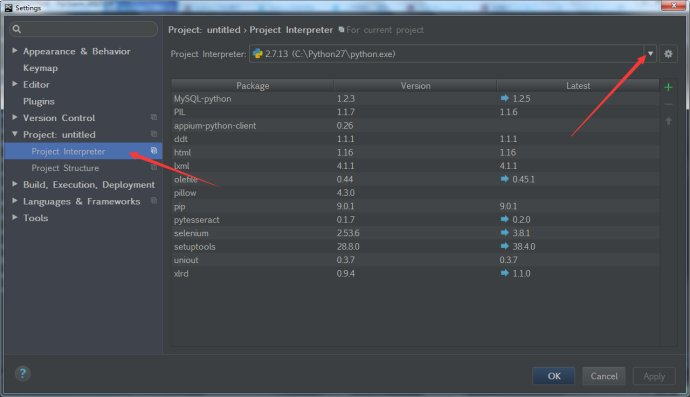Click the search magnifier icon
This screenshot has width=690, height=397.
coord(17,29)
